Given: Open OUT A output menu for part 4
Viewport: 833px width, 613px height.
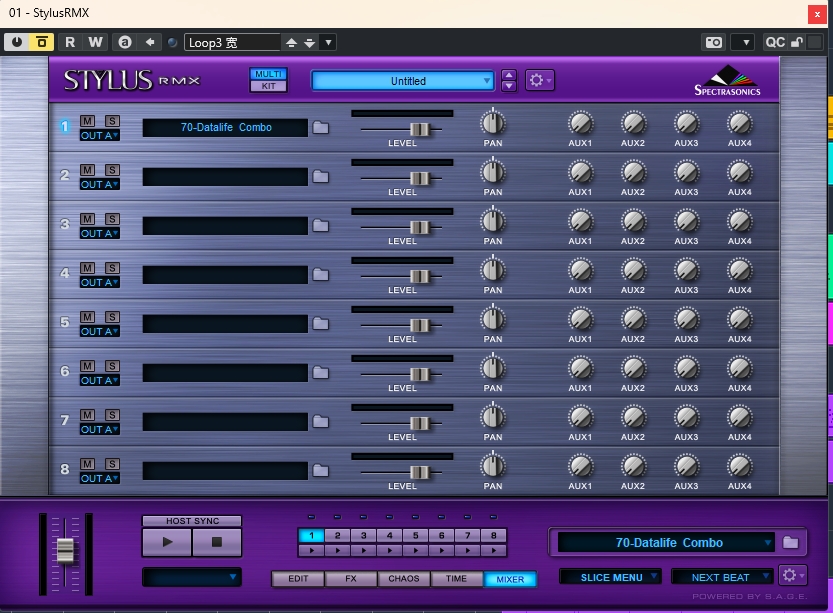Looking at the screenshot, I should (99, 283).
